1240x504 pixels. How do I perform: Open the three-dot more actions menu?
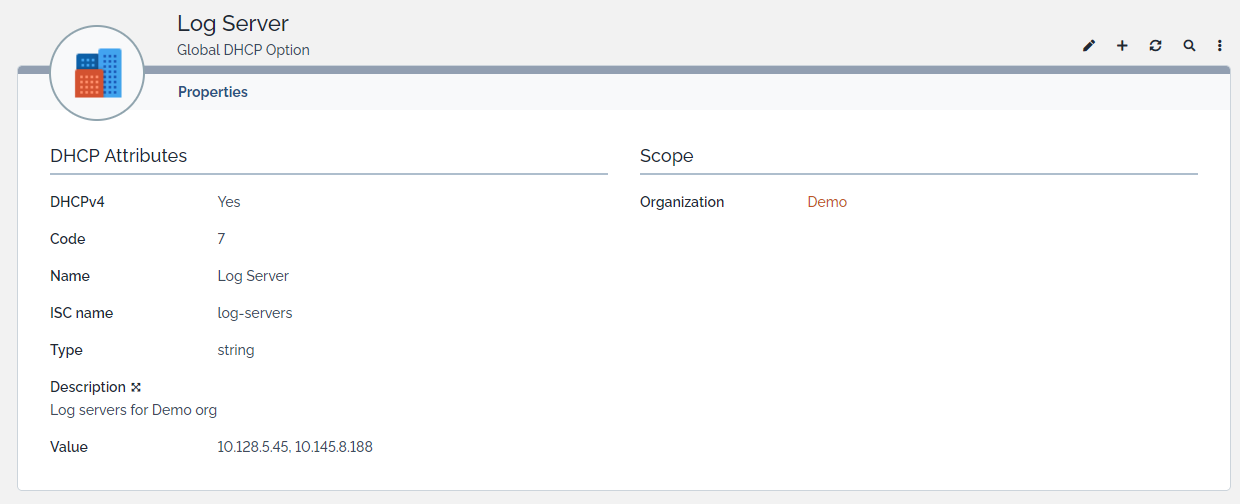click(1220, 46)
